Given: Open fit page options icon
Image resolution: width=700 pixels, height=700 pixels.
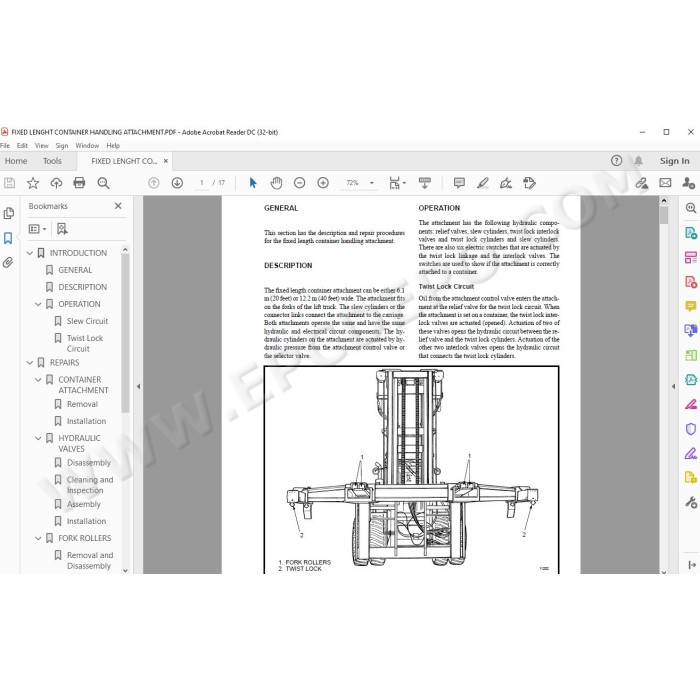Looking at the screenshot, I should [397, 183].
